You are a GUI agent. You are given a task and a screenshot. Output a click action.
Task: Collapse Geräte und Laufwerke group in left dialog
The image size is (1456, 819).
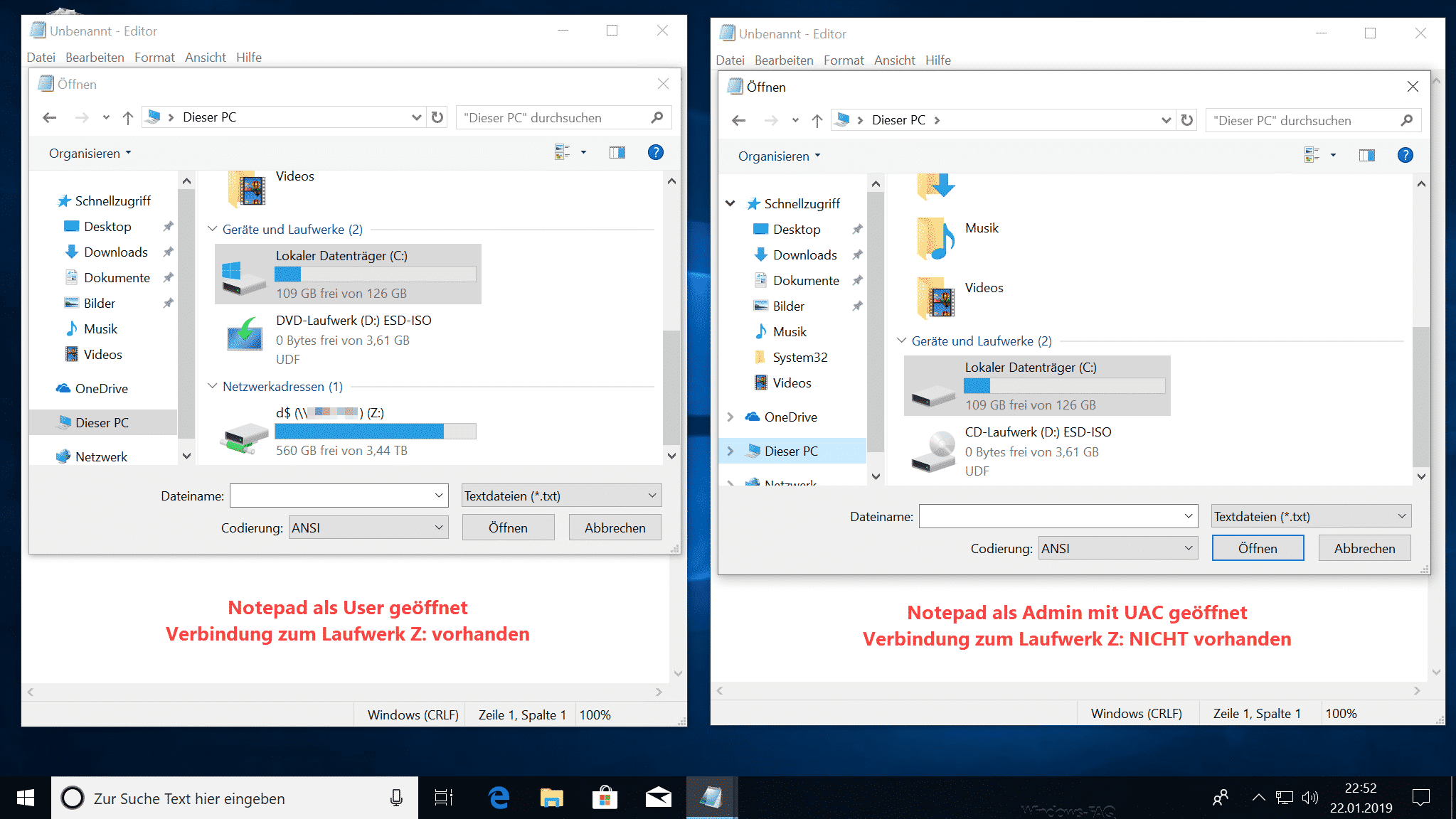tap(212, 229)
